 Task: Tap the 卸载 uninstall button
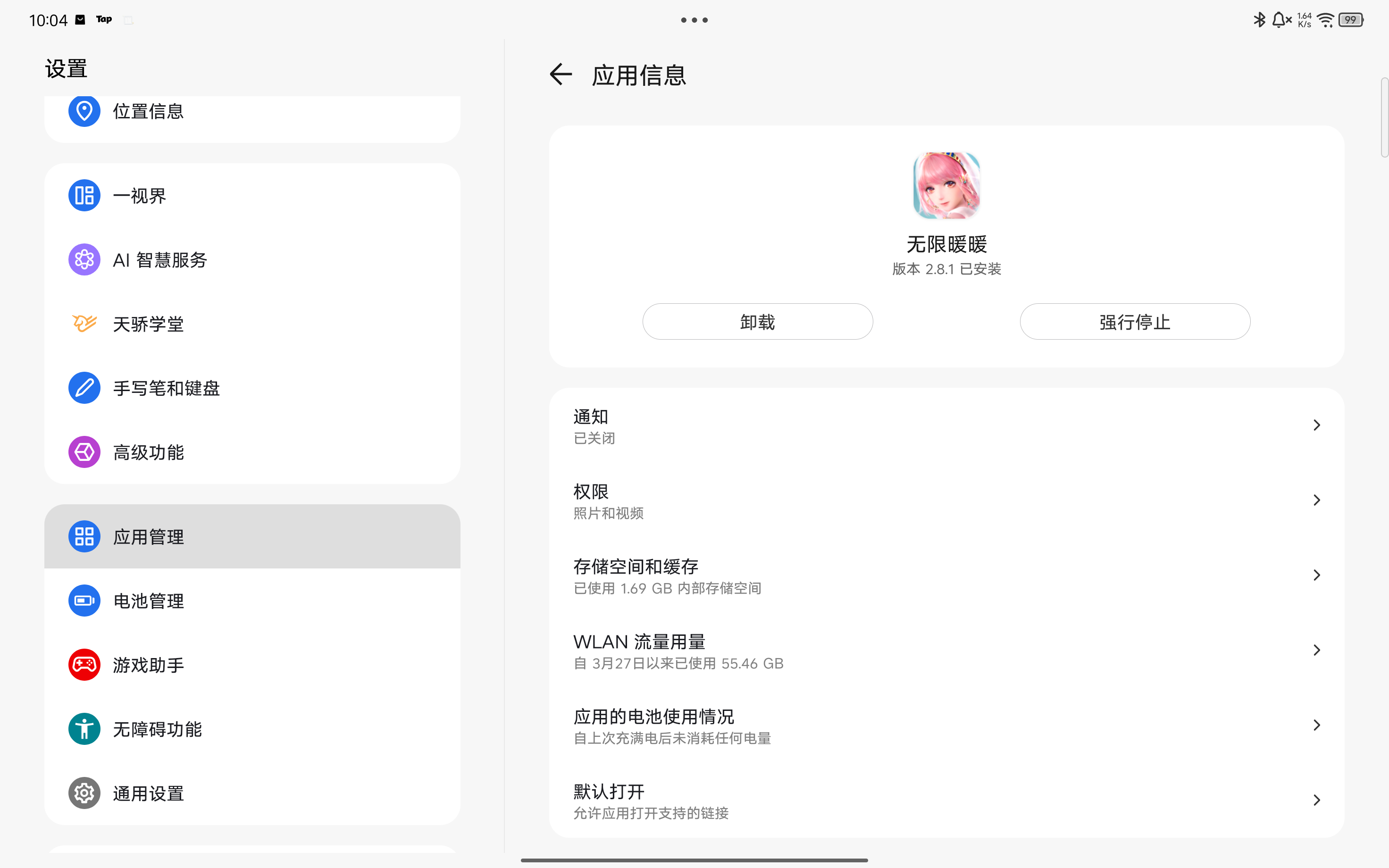pyautogui.click(x=758, y=321)
